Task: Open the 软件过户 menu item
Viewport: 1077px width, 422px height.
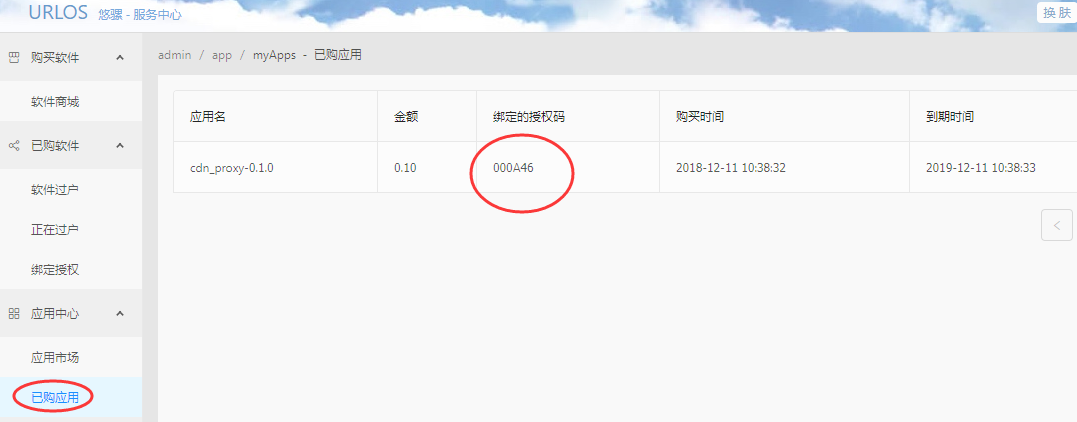Action: click(55, 190)
